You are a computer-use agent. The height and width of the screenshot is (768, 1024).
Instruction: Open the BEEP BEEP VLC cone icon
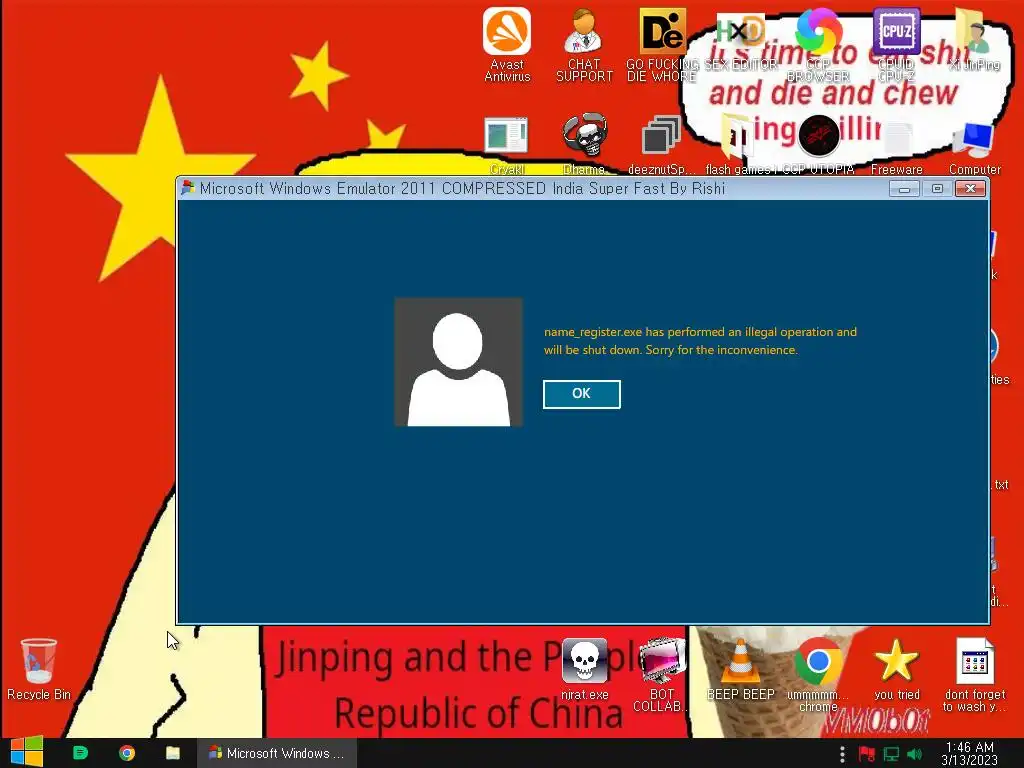tap(740, 669)
